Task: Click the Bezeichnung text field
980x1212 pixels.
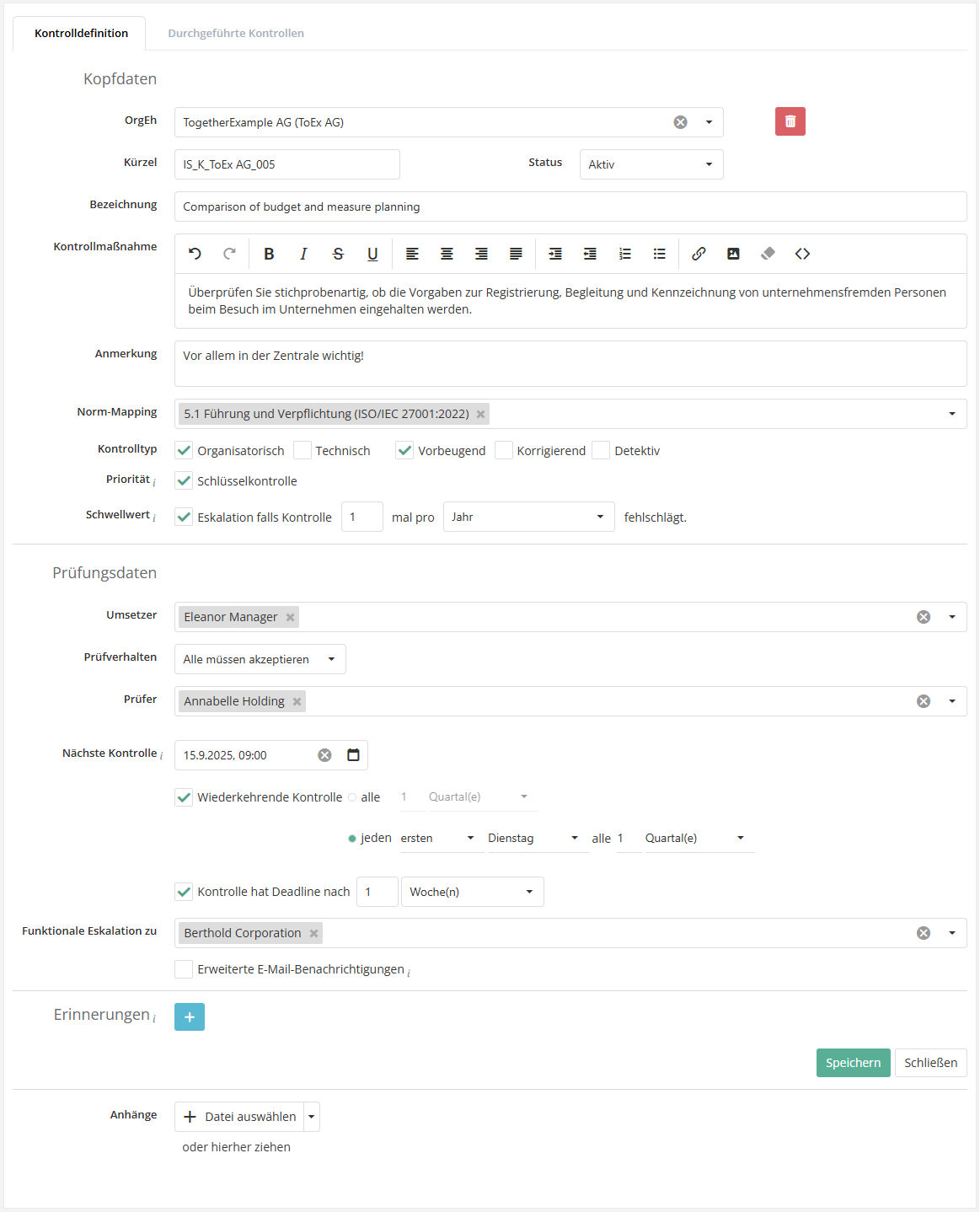Action: pos(570,206)
